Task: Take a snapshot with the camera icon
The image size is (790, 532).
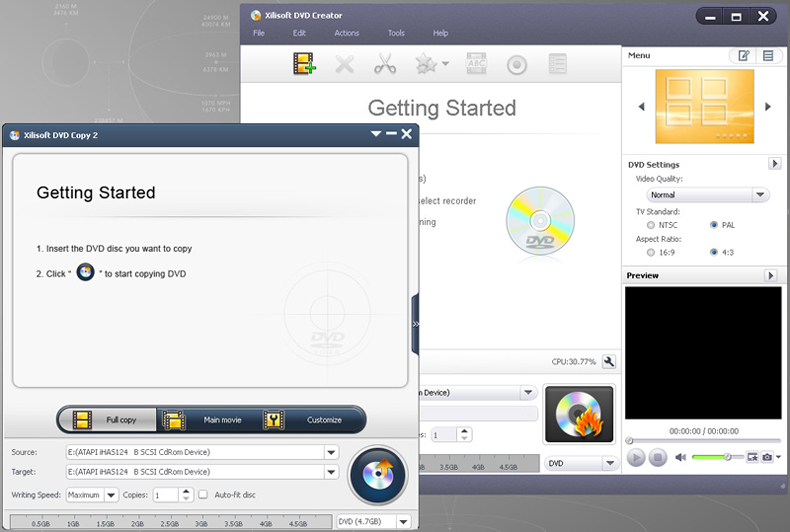Action: (x=766, y=457)
